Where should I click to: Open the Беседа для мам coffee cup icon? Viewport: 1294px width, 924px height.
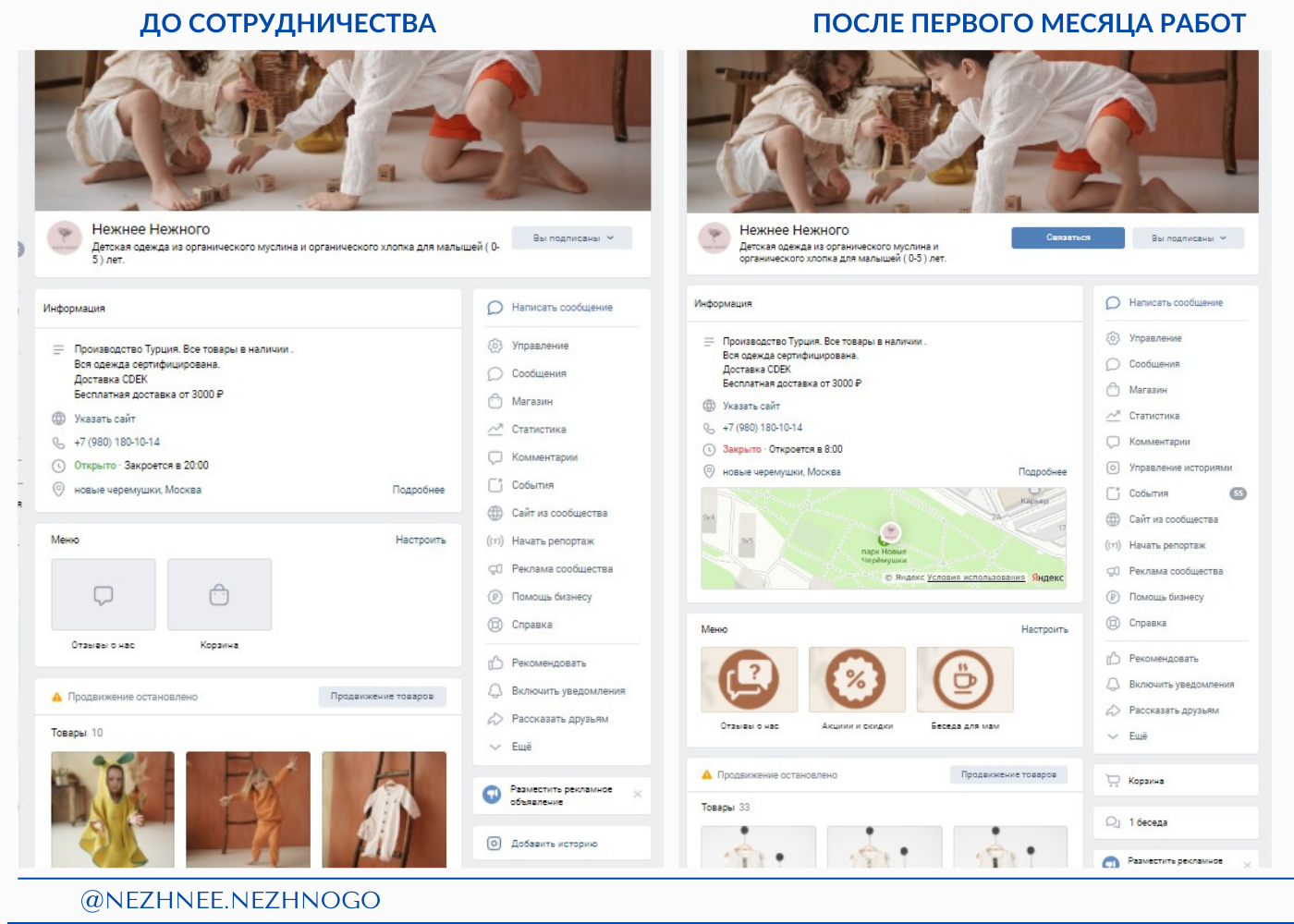[965, 679]
